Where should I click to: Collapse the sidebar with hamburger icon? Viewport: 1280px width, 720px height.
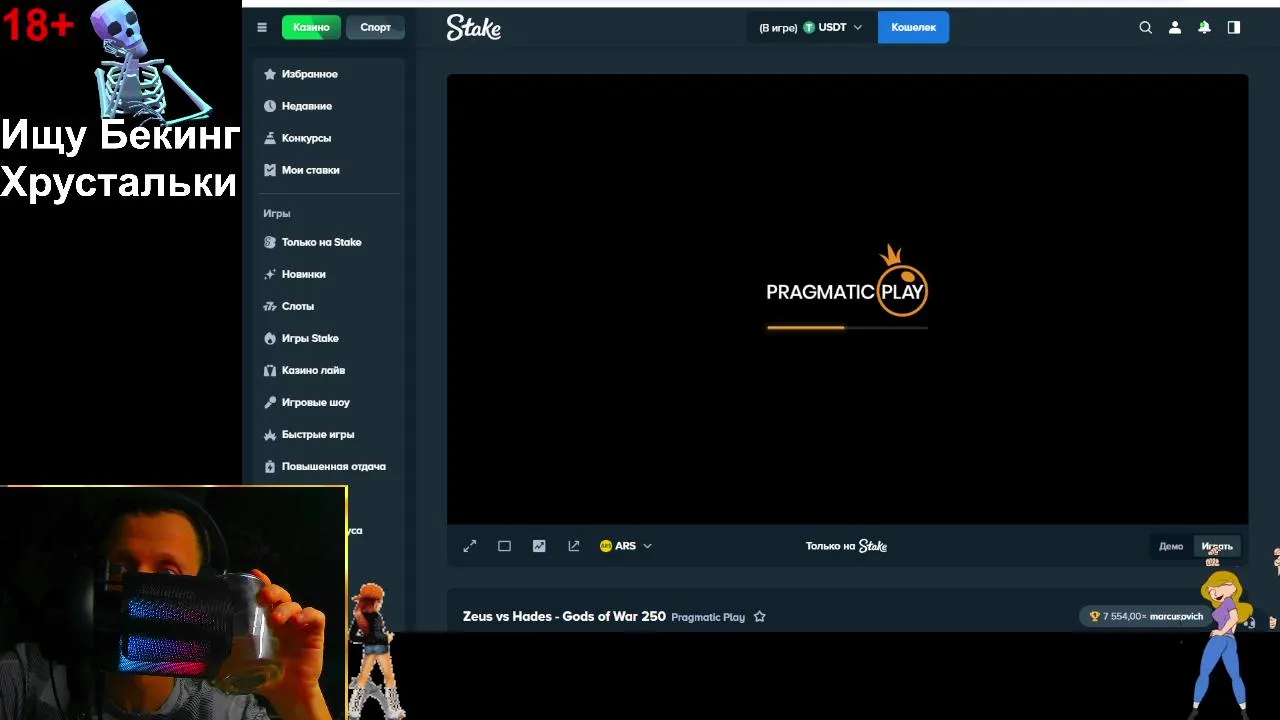coord(262,28)
